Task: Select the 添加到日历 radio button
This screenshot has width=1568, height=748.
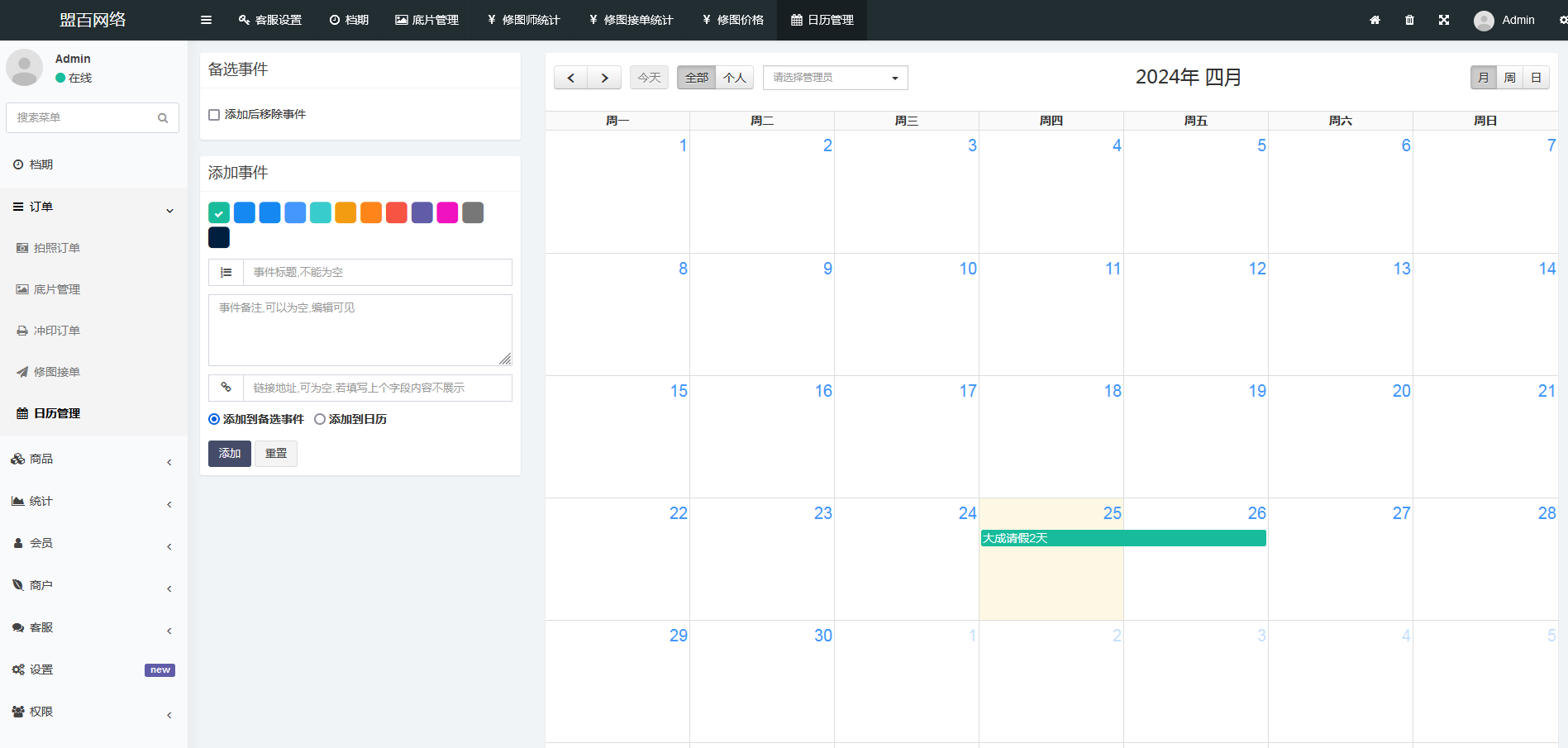Action: [320, 420]
